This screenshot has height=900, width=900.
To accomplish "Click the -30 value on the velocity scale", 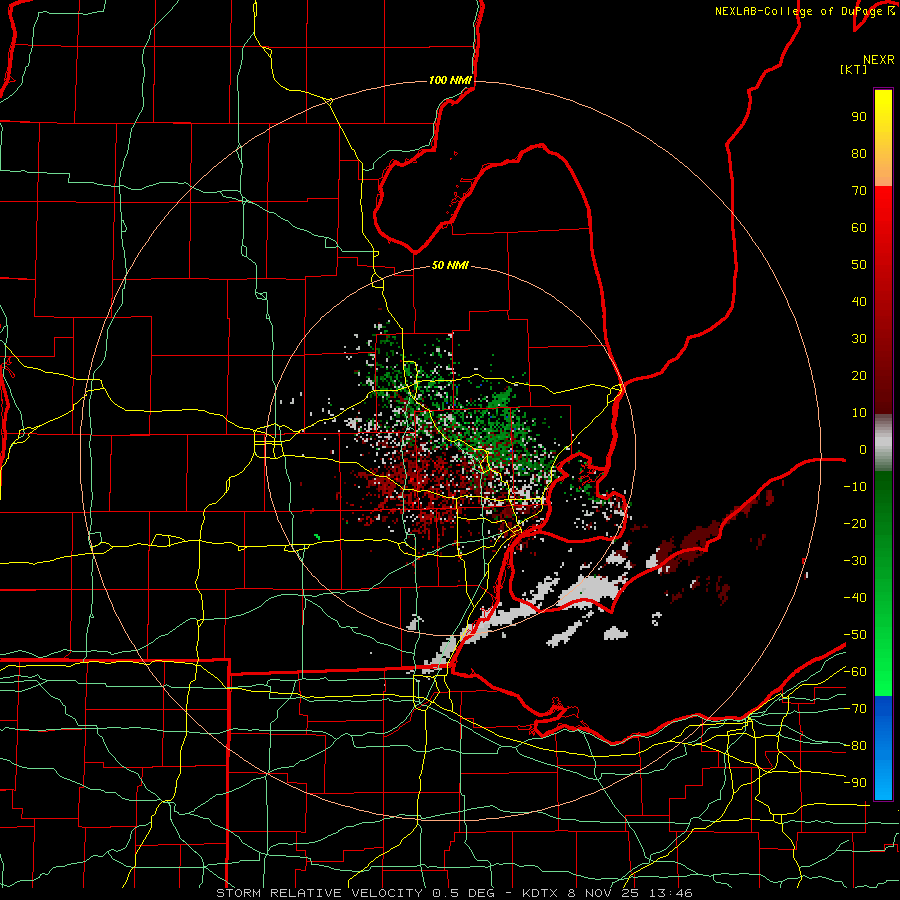I will tap(855, 561).
